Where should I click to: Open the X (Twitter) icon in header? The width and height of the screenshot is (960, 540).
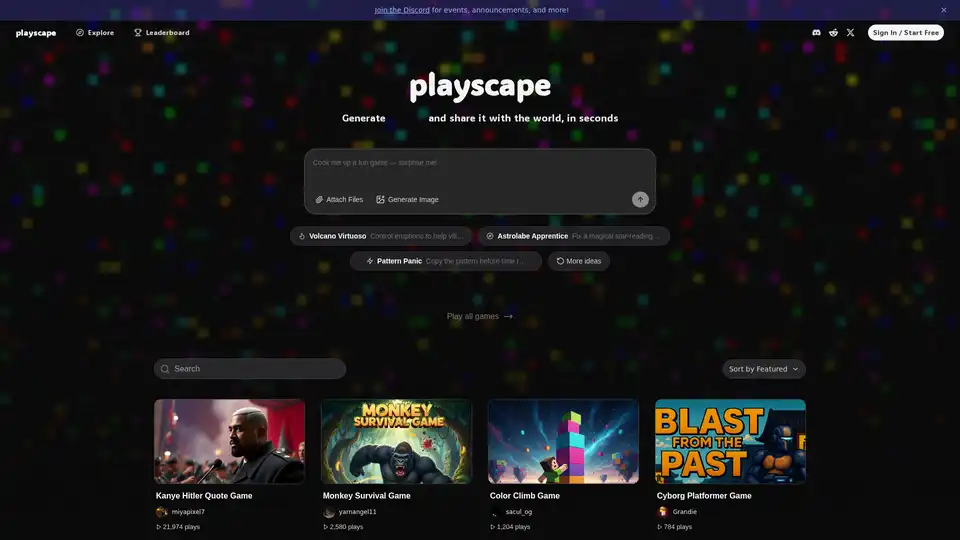coord(851,33)
